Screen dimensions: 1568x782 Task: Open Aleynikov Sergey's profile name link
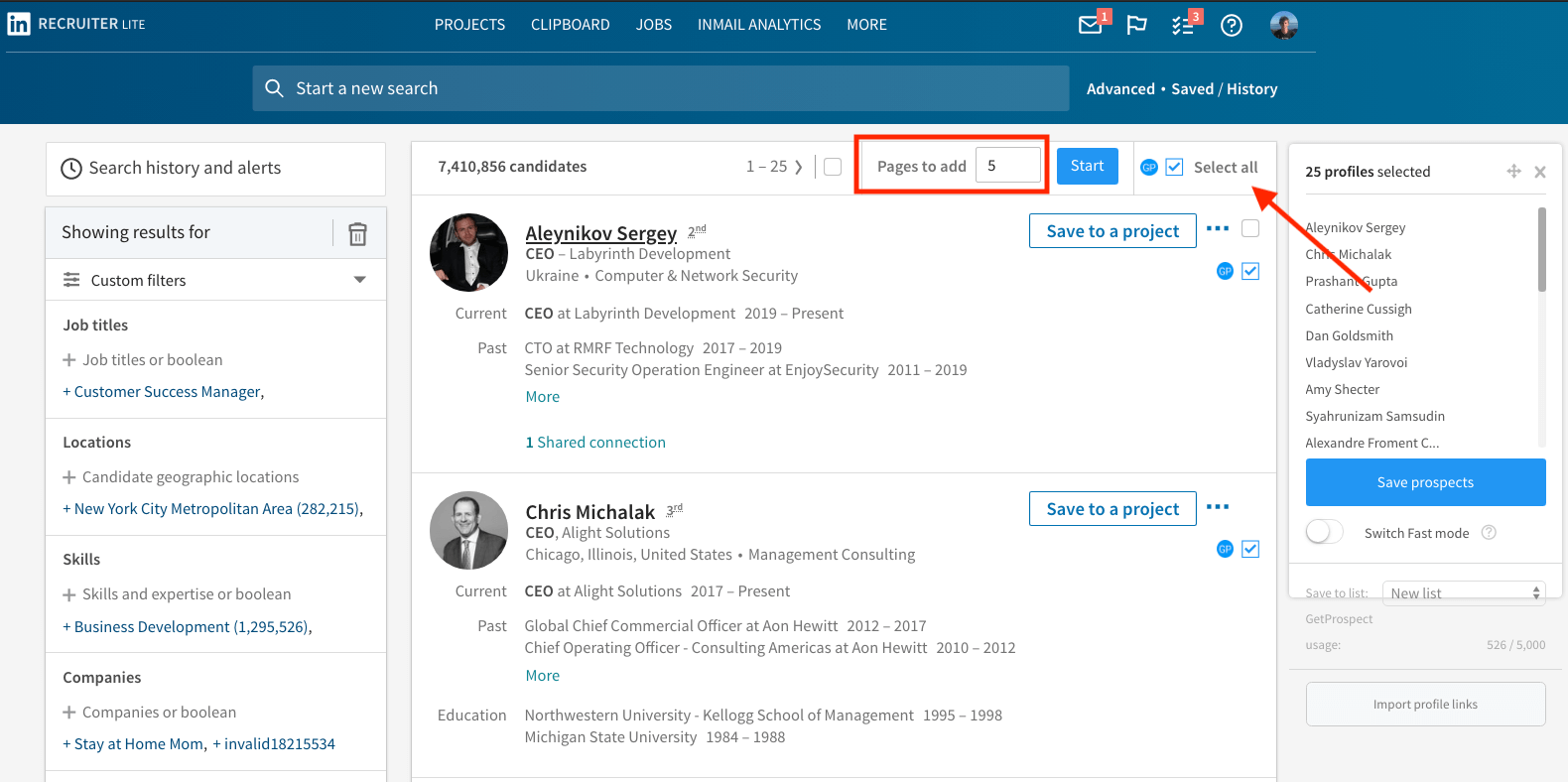(600, 233)
